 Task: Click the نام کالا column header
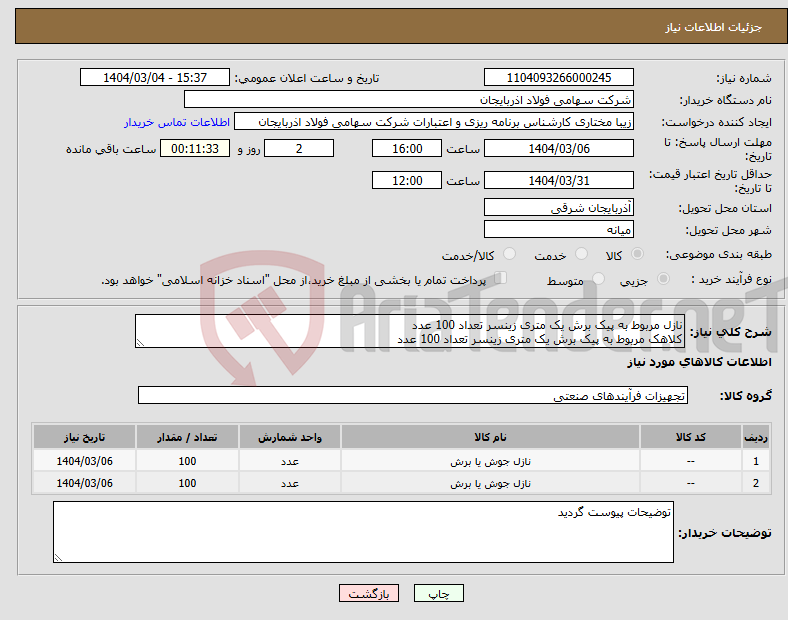[x=490, y=437]
